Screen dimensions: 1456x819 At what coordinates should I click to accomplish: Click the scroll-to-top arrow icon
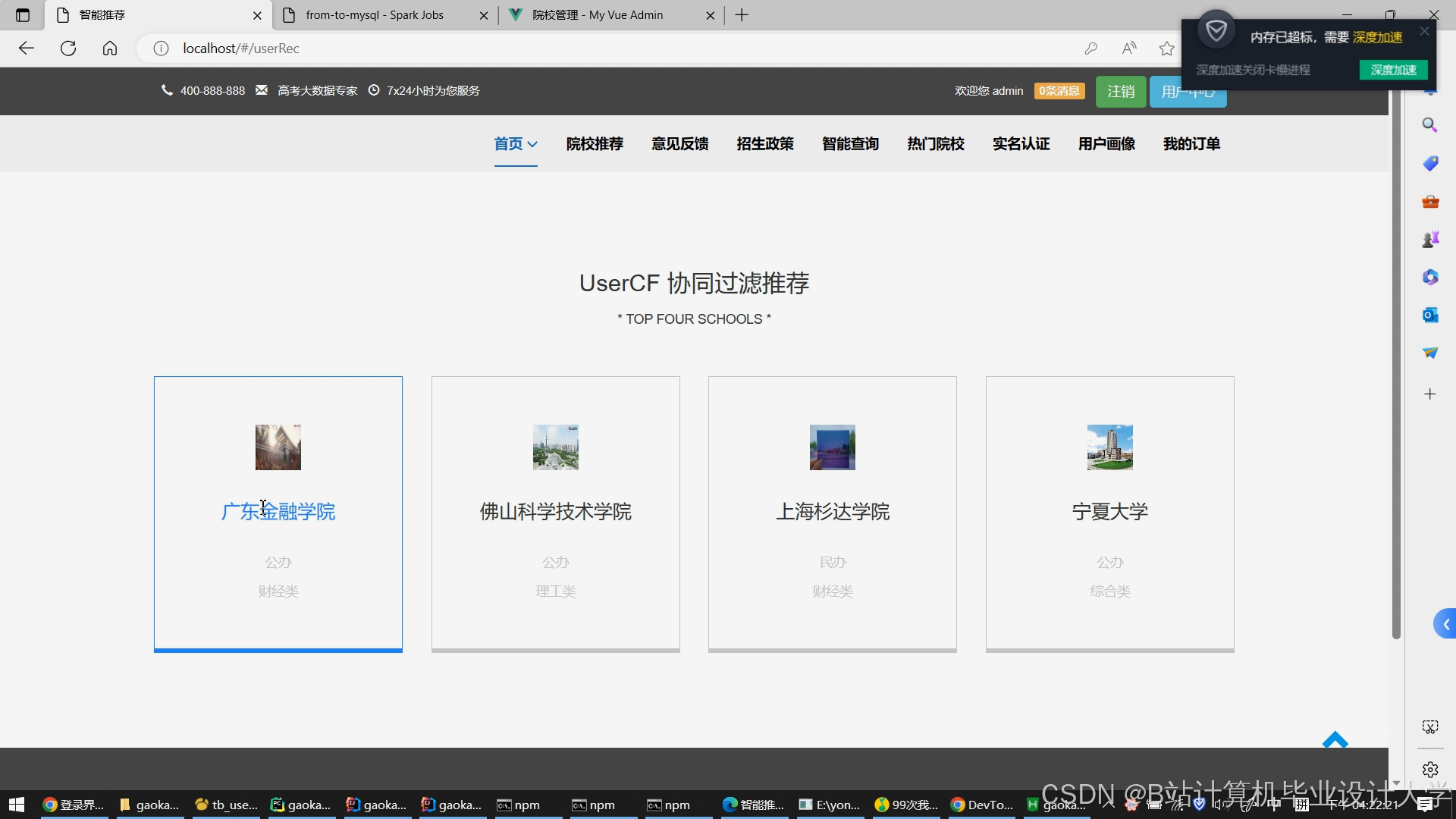[x=1335, y=740]
